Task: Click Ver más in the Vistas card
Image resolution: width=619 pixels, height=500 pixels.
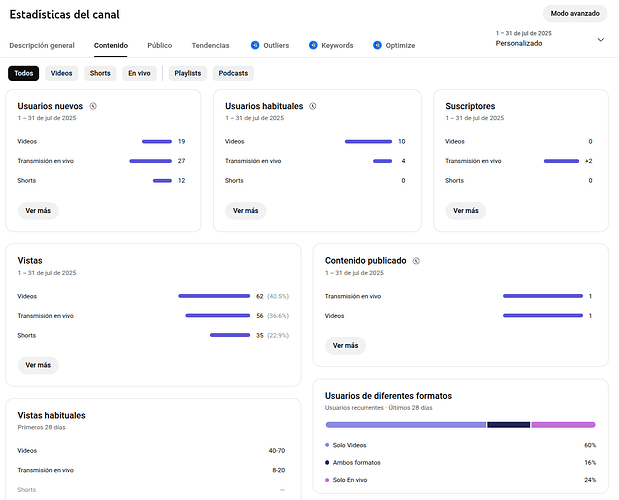Action: tap(38, 365)
